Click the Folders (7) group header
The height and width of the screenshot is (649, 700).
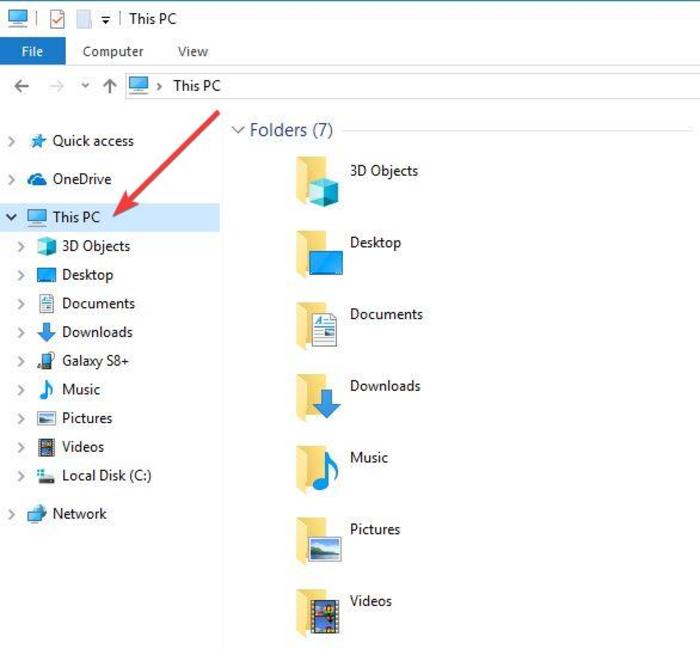pos(291,130)
